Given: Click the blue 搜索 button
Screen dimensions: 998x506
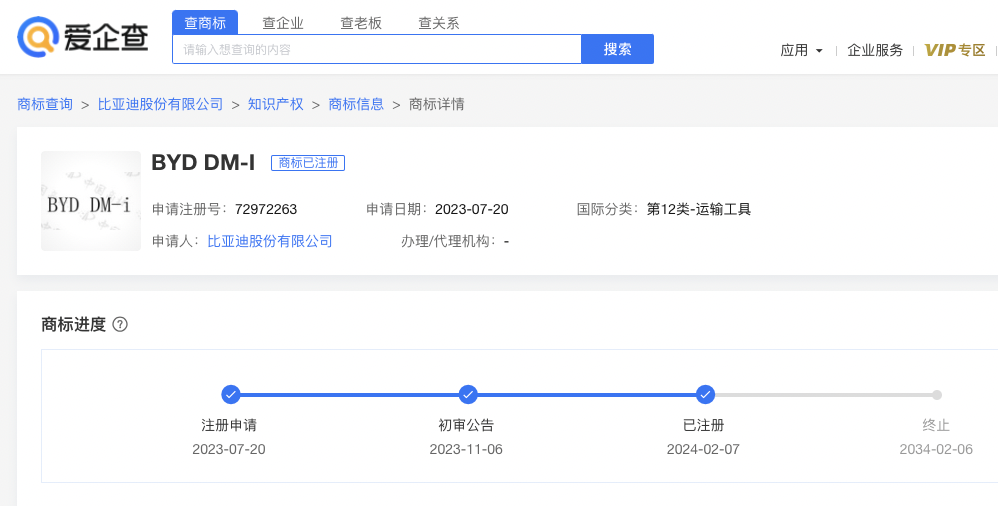Looking at the screenshot, I should pyautogui.click(x=617, y=49).
